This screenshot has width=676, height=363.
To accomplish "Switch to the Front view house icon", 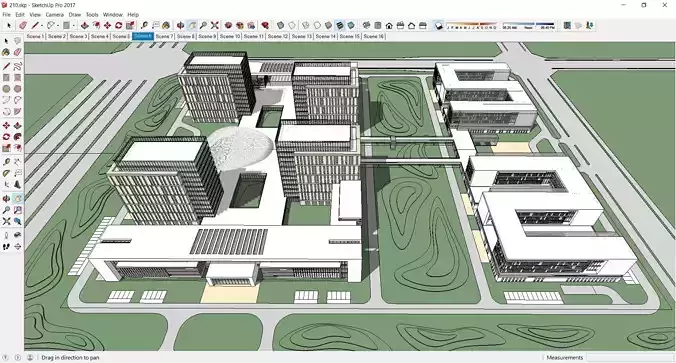I will coord(389,25).
